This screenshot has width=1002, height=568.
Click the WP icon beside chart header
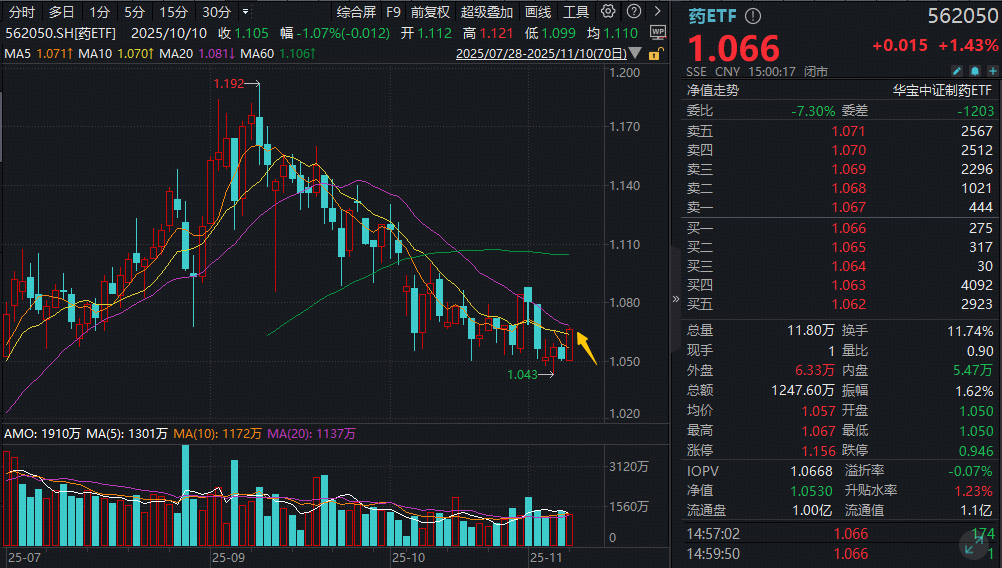[x=657, y=32]
